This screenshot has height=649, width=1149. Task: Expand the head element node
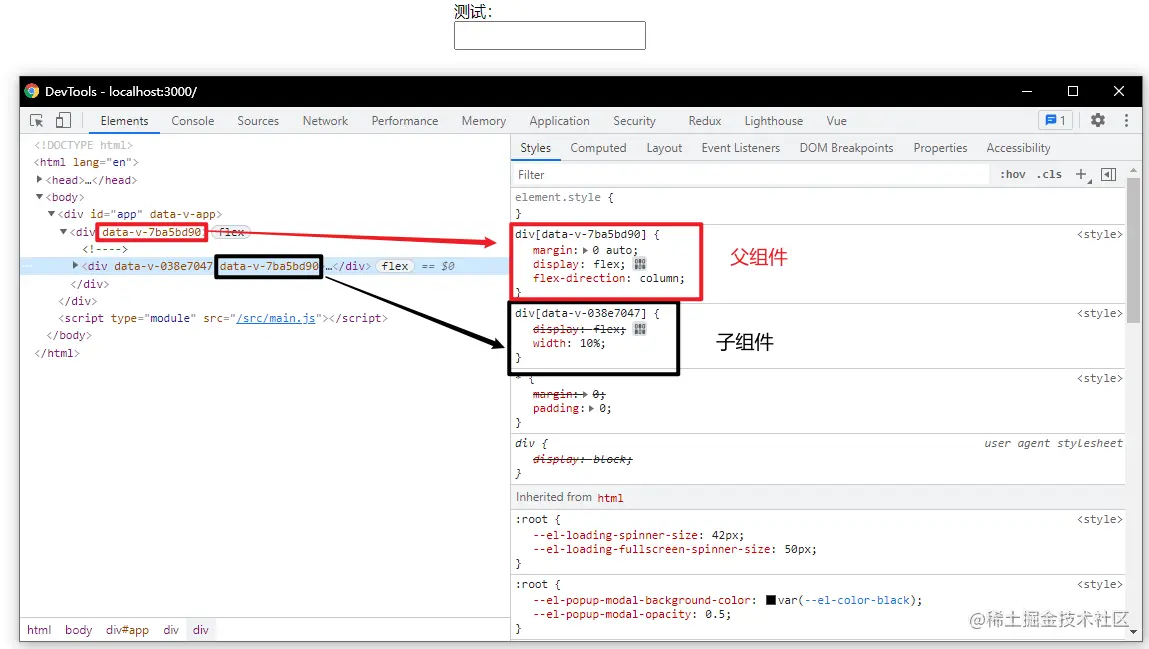point(39,179)
